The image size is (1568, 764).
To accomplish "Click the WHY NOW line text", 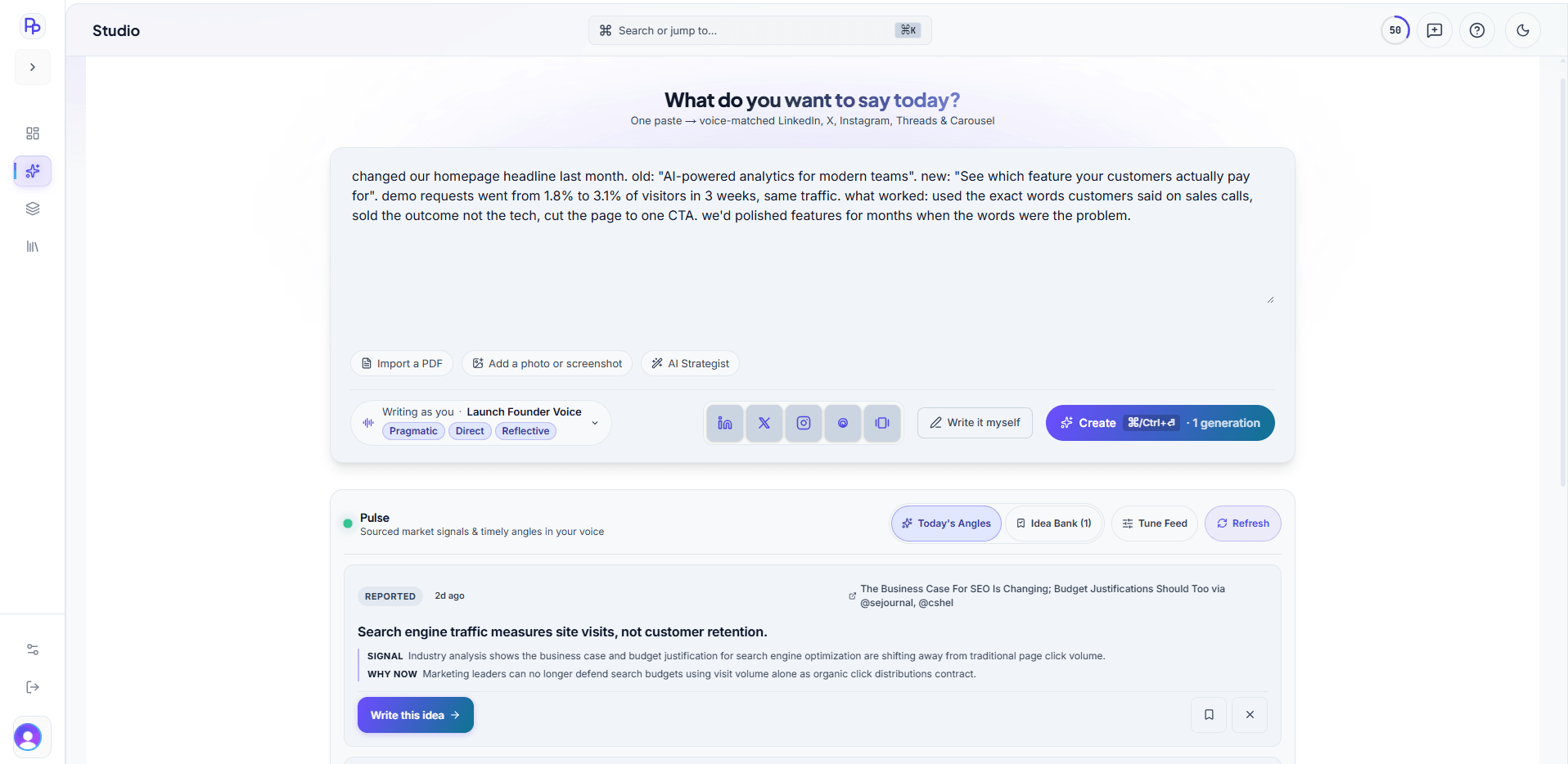I will coord(672,674).
